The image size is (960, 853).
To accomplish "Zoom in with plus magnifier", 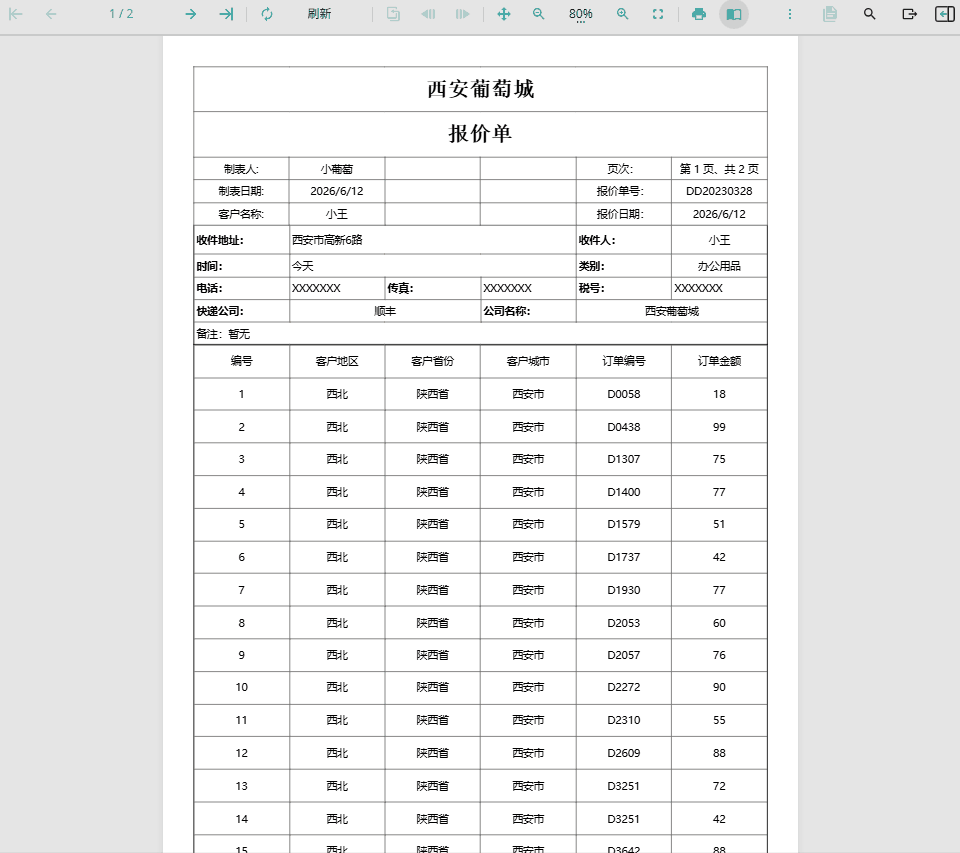I will 623,13.
